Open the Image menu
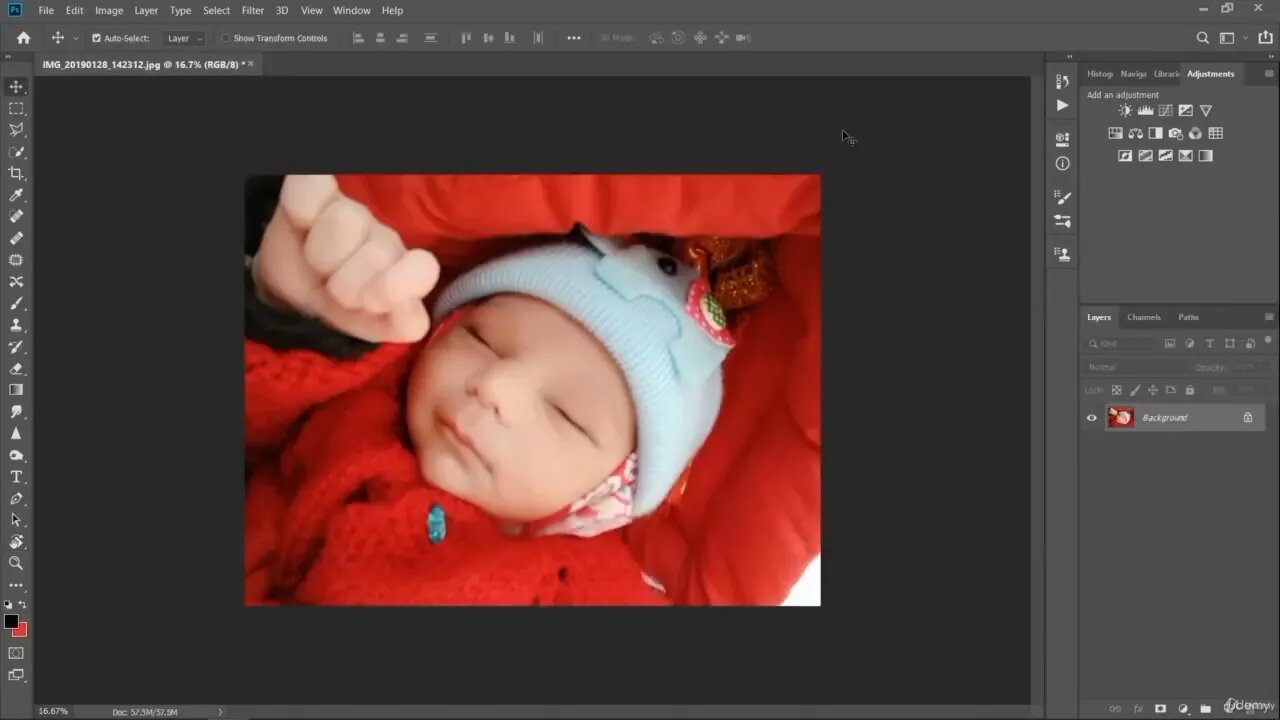Screen dimensions: 1280x720 tap(109, 10)
